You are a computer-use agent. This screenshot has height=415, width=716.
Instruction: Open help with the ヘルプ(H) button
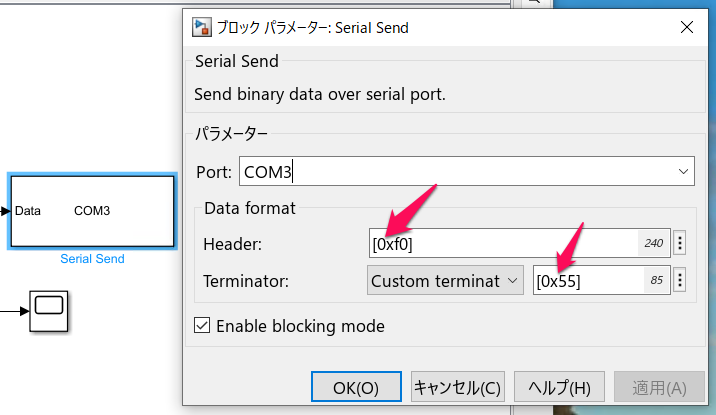tap(559, 387)
